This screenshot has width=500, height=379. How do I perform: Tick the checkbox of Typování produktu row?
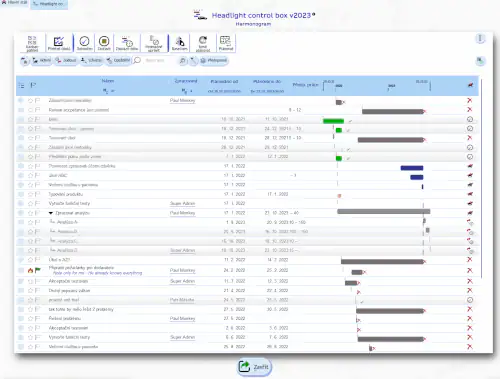point(21,194)
